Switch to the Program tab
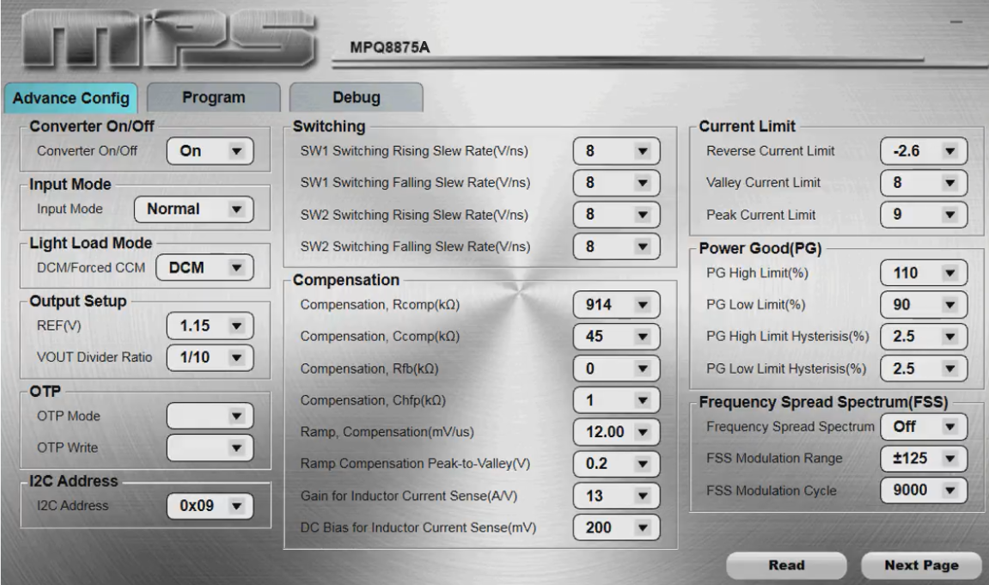Image resolution: width=989 pixels, height=585 pixels. tap(214, 97)
